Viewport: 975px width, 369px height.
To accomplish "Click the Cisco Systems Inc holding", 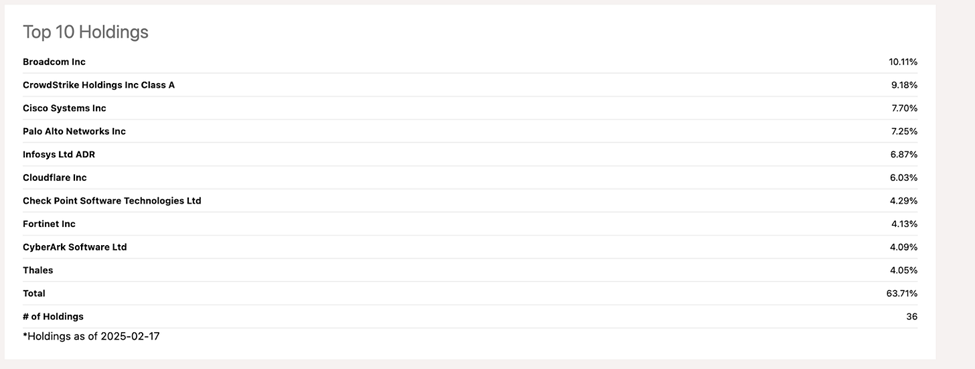I will [x=64, y=108].
